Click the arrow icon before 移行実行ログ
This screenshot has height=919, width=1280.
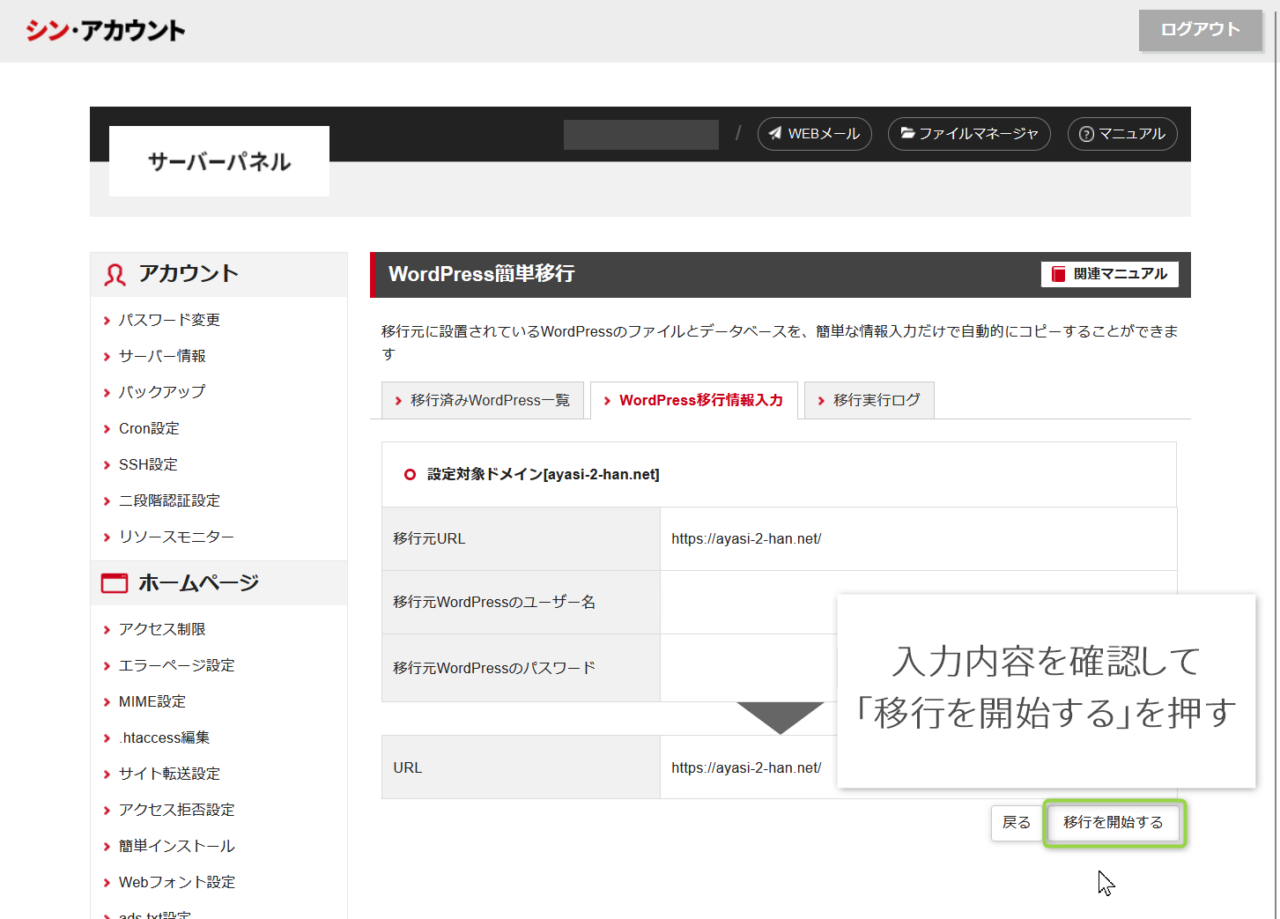pos(822,400)
